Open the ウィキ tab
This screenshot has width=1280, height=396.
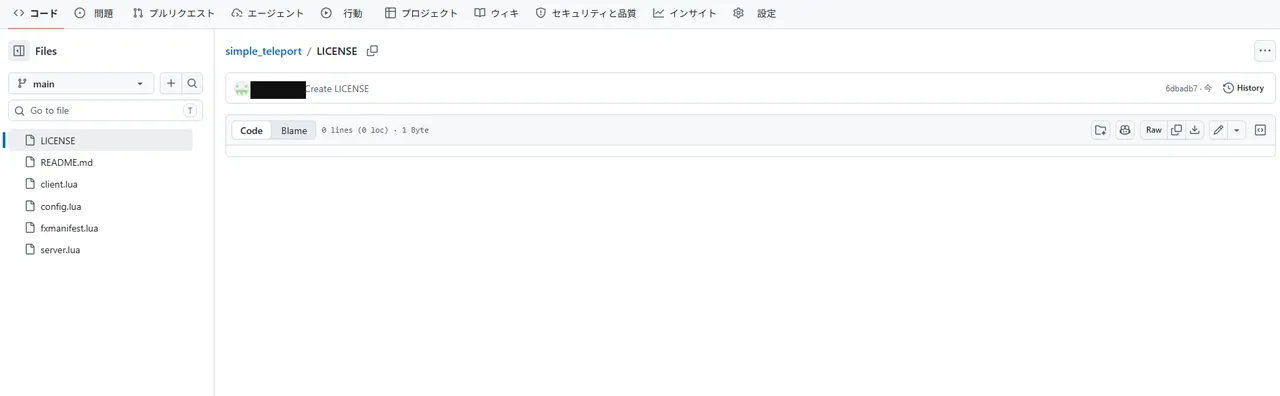click(497, 14)
